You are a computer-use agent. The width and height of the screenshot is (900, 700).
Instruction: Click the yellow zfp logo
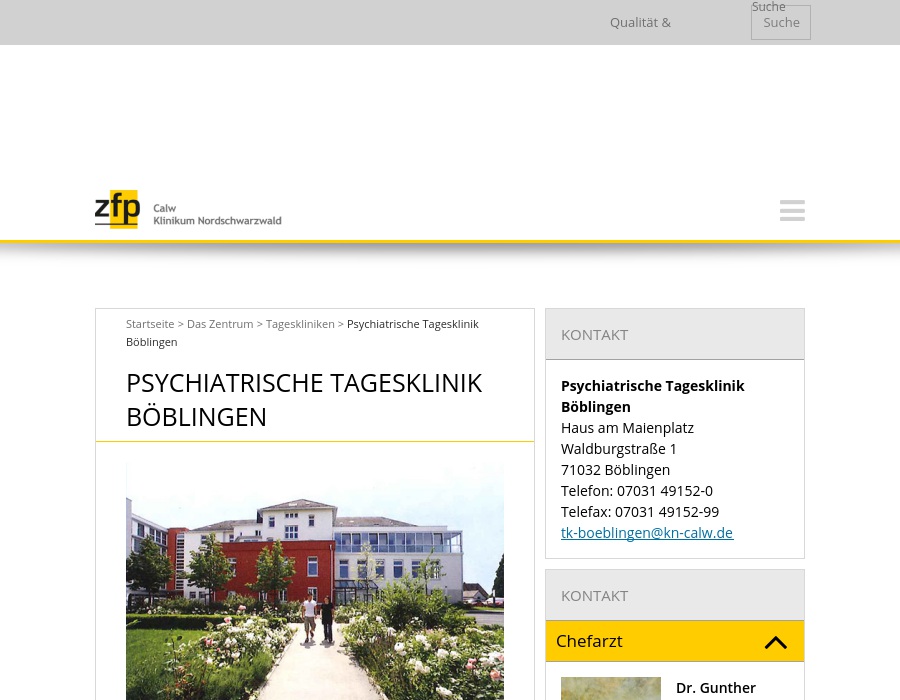[x=117, y=210]
